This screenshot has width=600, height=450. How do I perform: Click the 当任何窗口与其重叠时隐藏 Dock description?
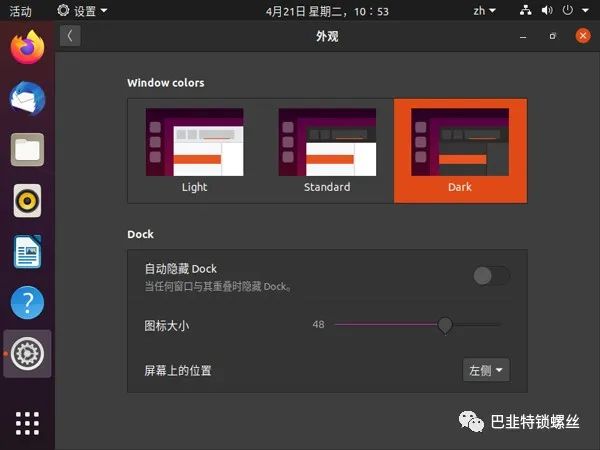(217, 287)
